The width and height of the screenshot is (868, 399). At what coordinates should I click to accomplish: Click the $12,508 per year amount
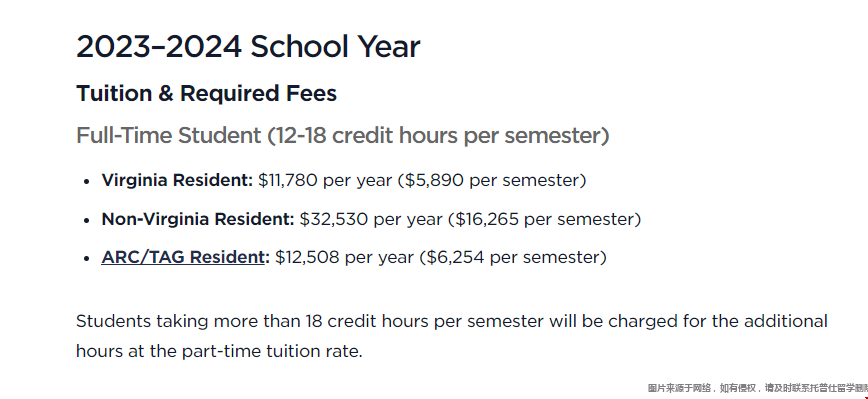click(x=344, y=257)
